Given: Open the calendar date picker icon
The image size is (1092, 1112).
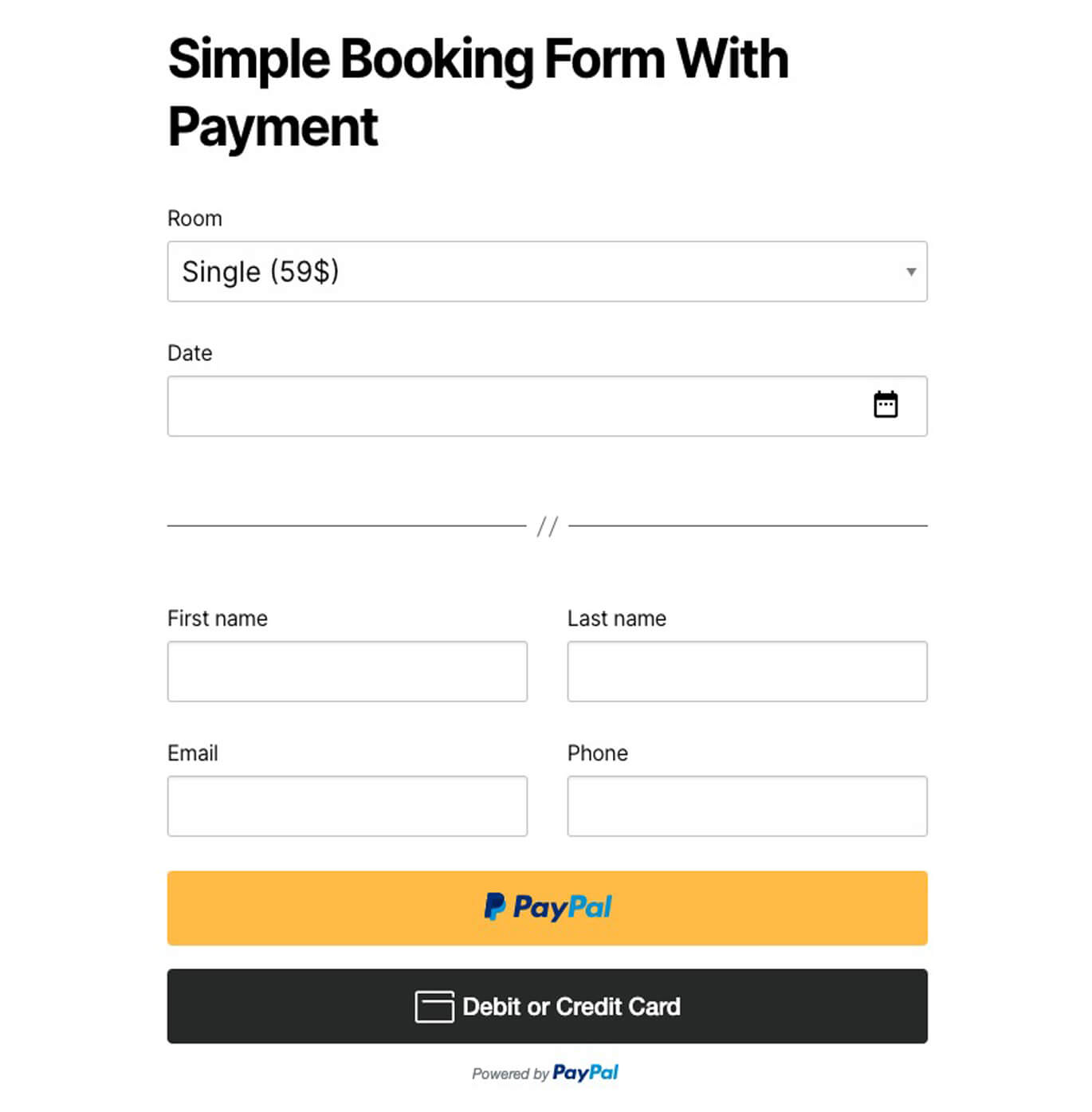Looking at the screenshot, I should (886, 405).
